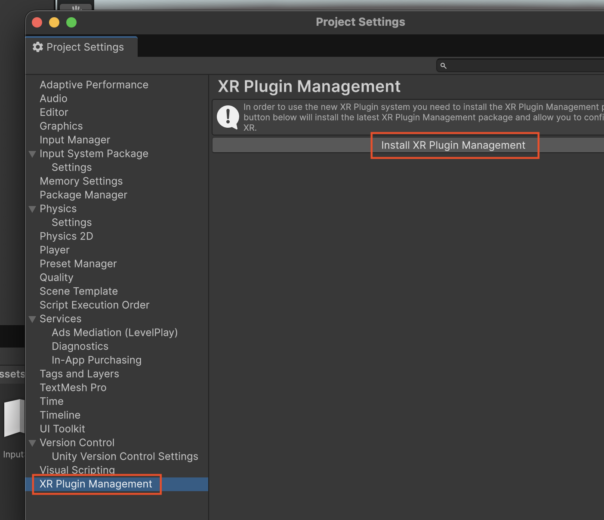Screen dimensions: 604x520
Task: Select TextMesh Pro settings
Action: [73, 388]
